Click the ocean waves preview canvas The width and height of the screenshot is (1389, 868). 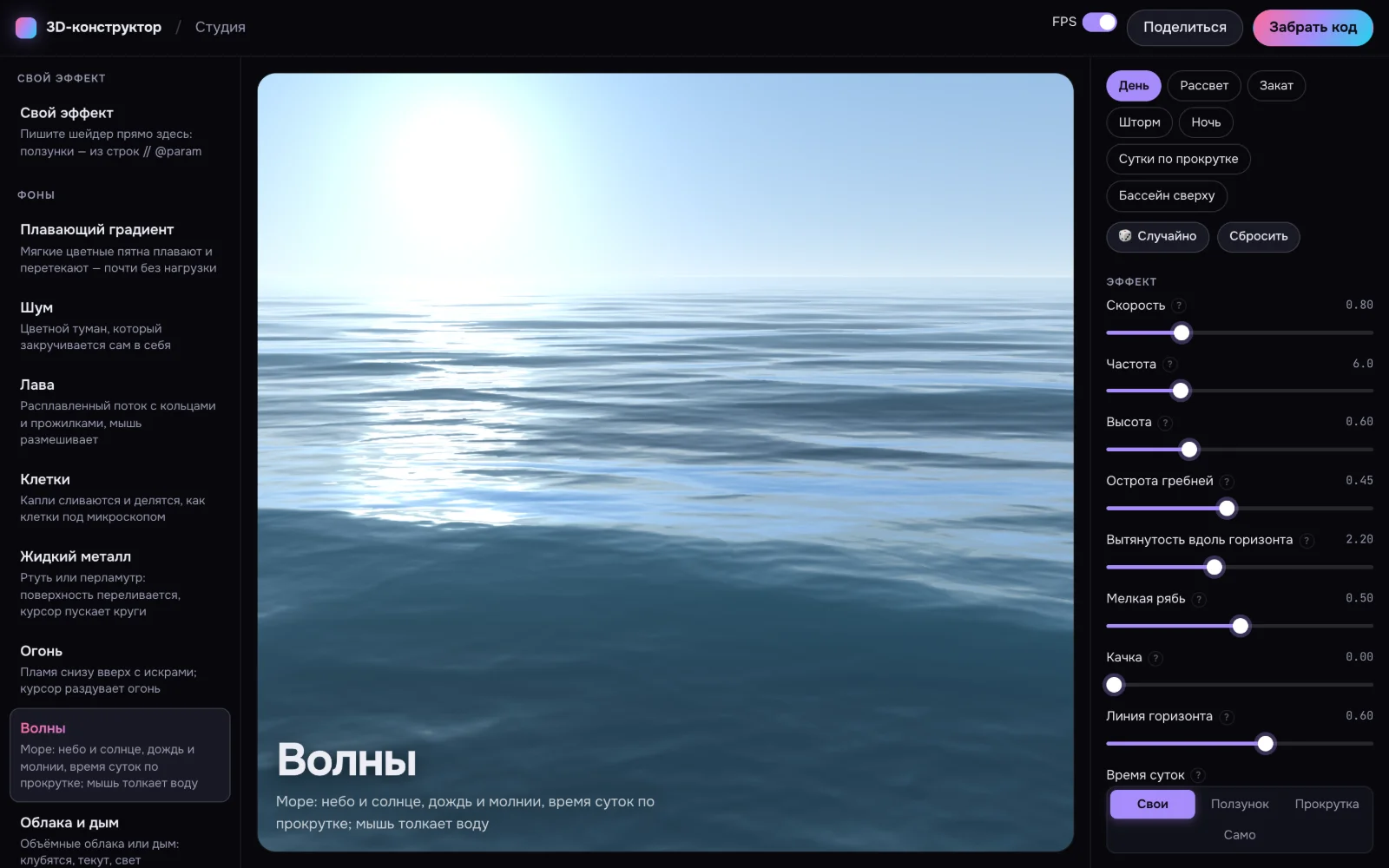tap(665, 462)
